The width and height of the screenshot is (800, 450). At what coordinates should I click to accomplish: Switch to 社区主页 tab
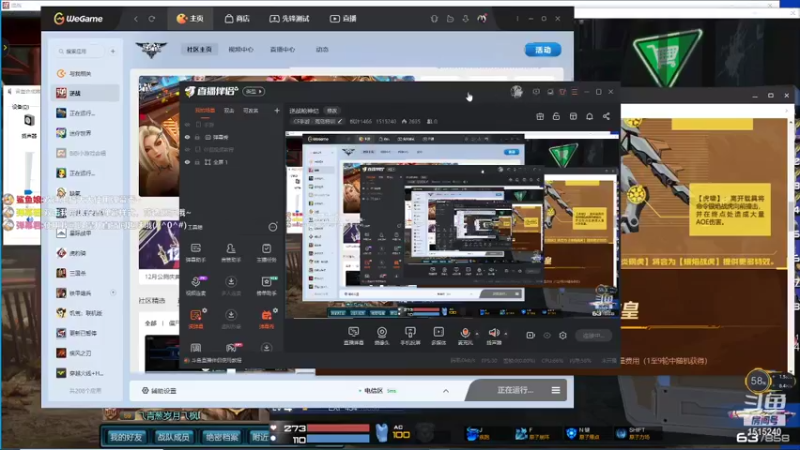199,49
